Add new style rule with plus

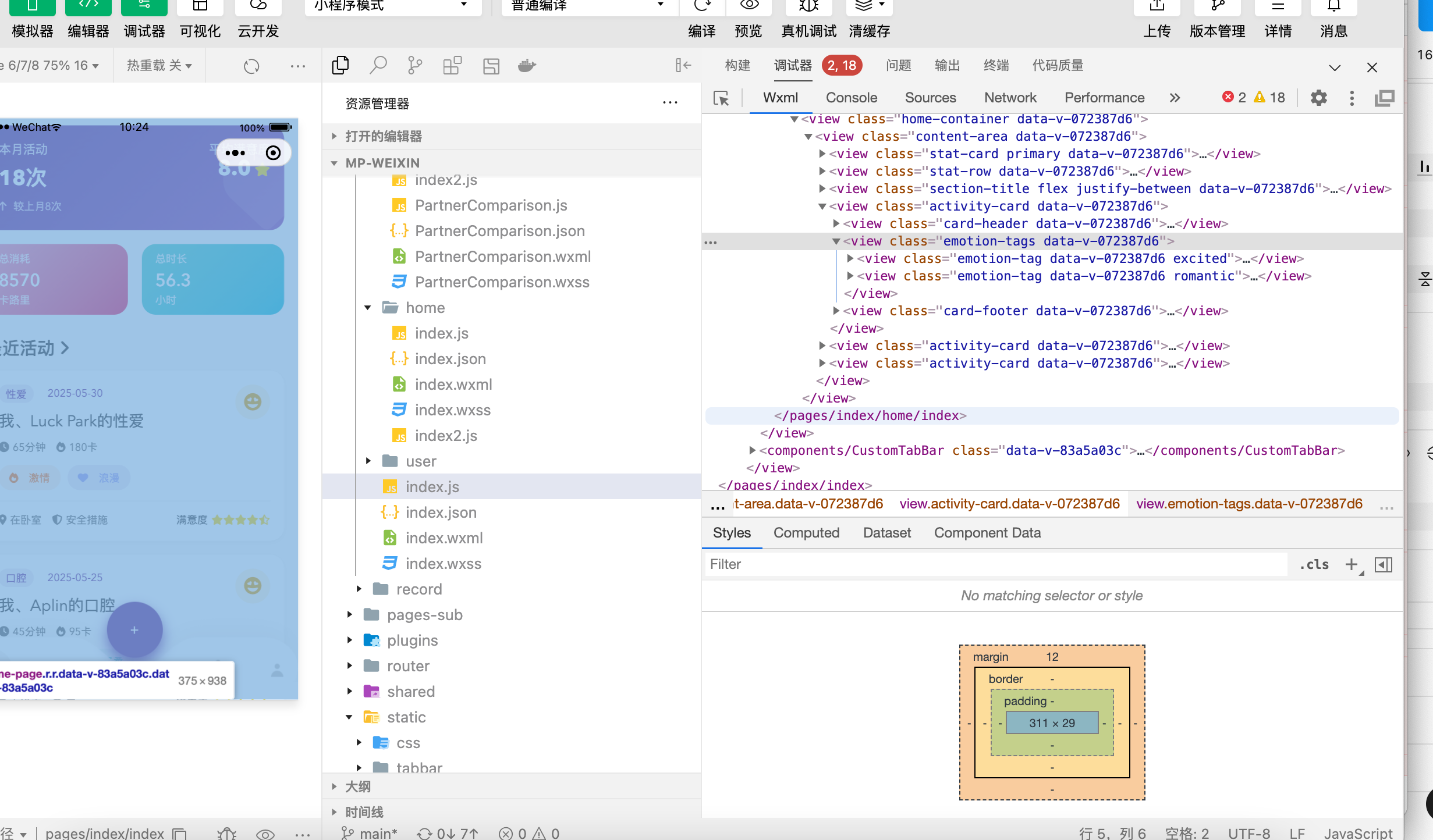coord(1352,564)
